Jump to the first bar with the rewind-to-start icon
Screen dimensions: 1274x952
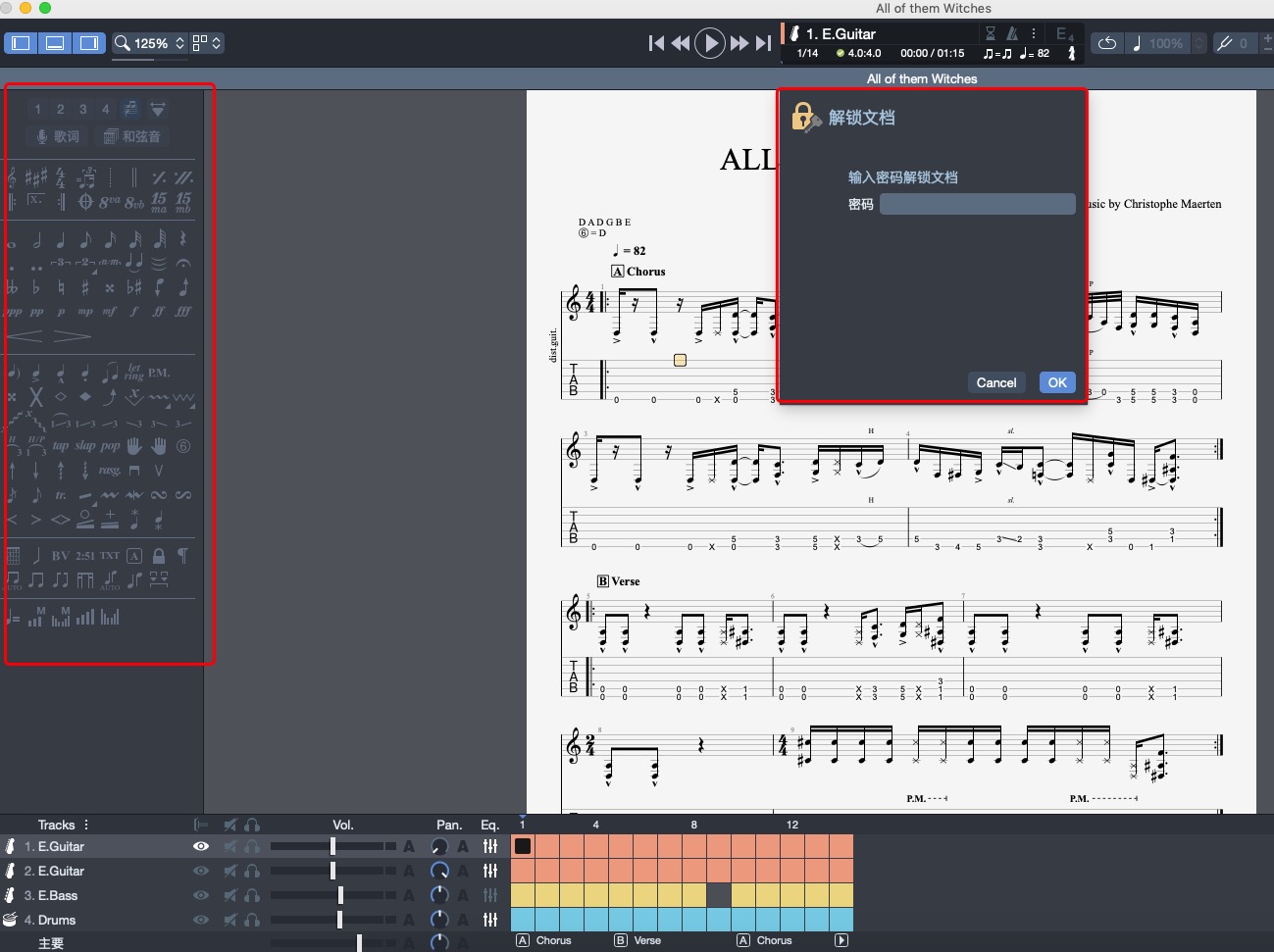[x=656, y=43]
